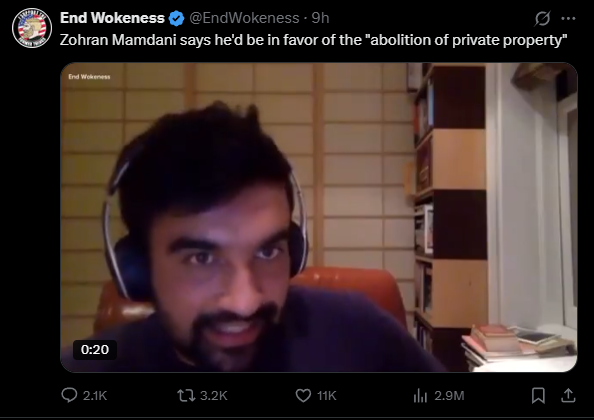View analytics via the bar chart icon
The image size is (594, 420).
click(x=420, y=396)
